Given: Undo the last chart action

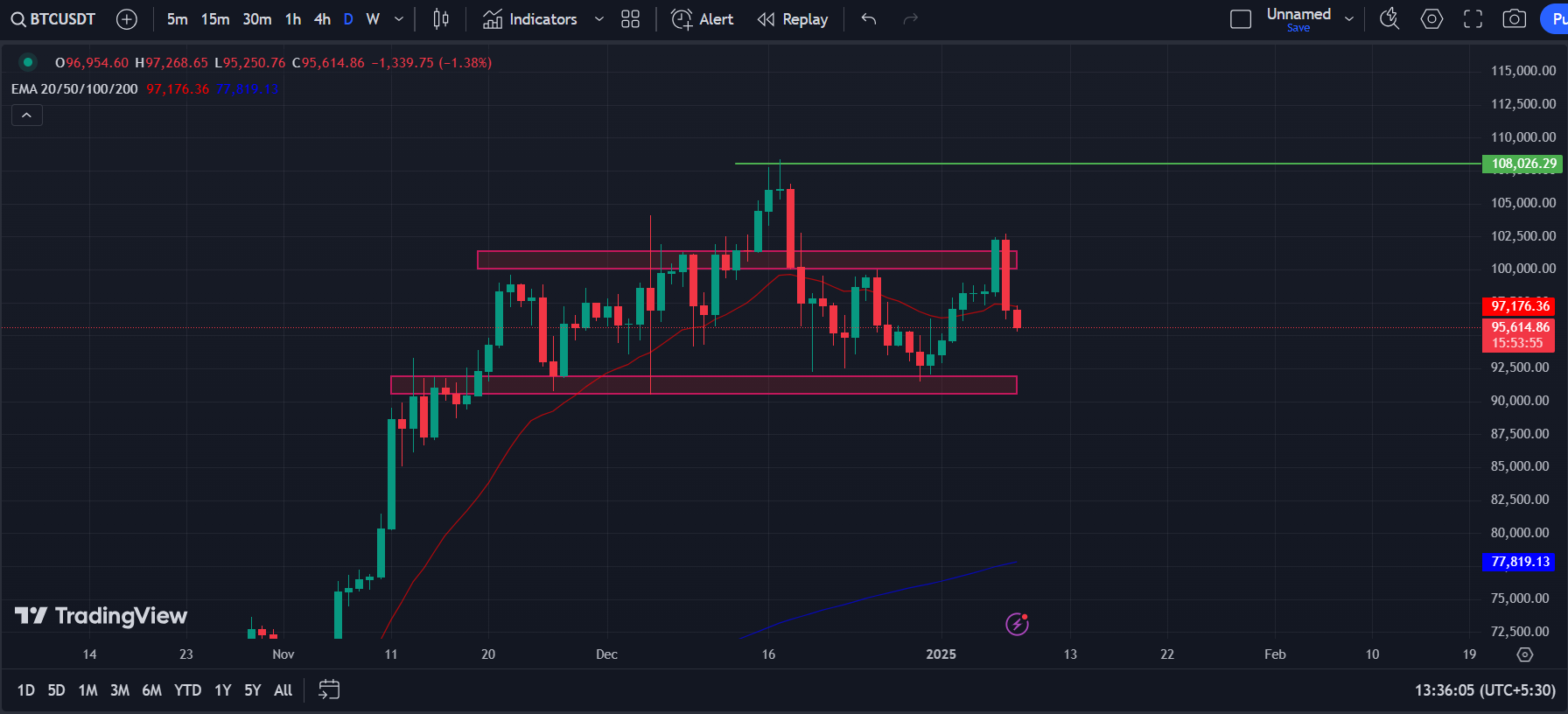Looking at the screenshot, I should tap(869, 19).
